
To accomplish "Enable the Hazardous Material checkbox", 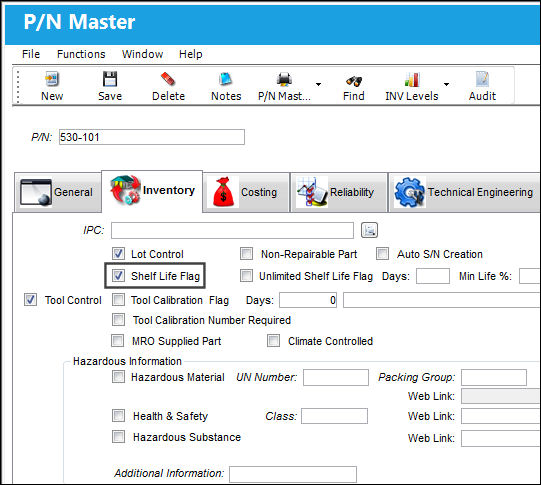I will (x=118, y=377).
